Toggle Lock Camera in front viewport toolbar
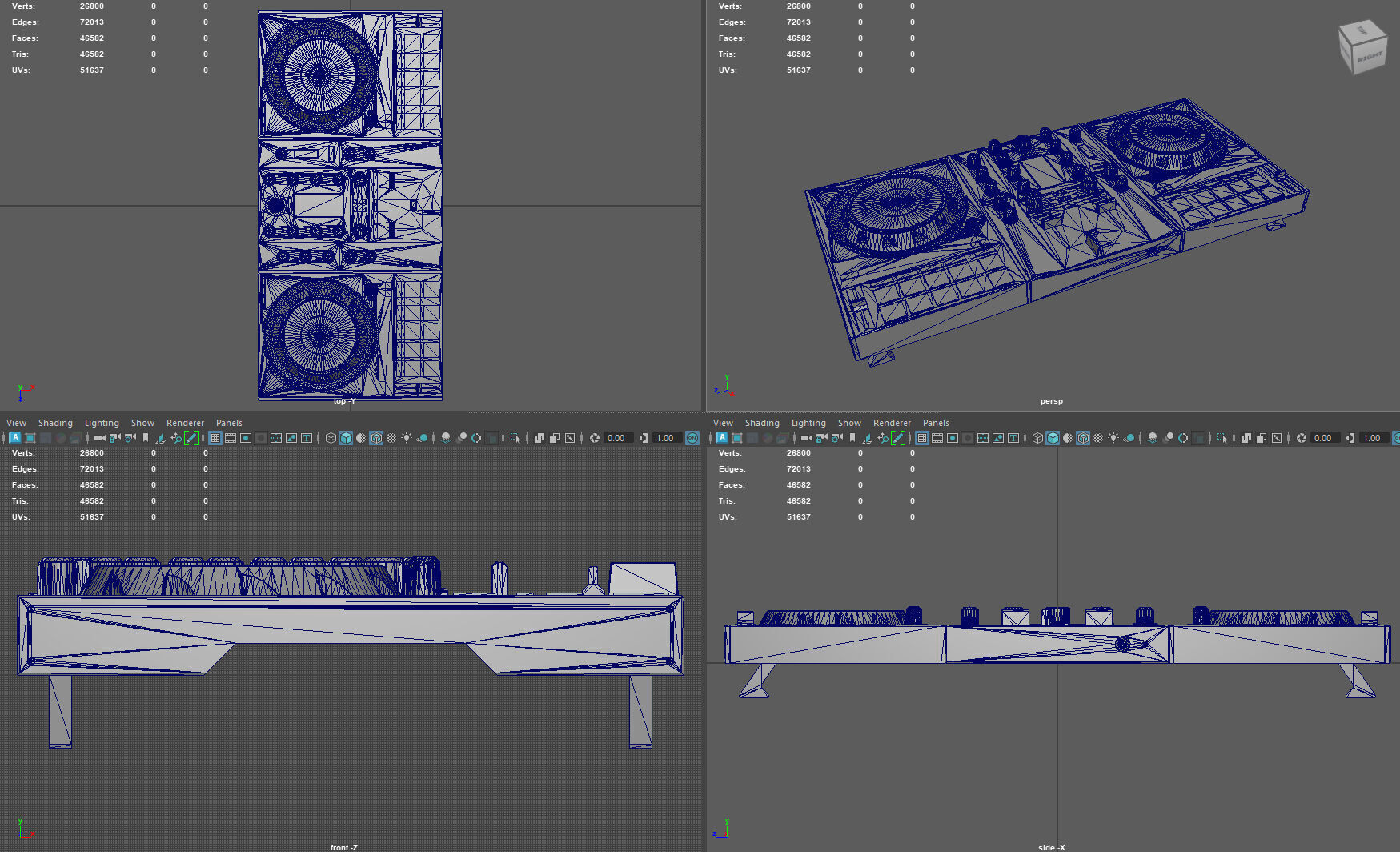 (x=114, y=438)
